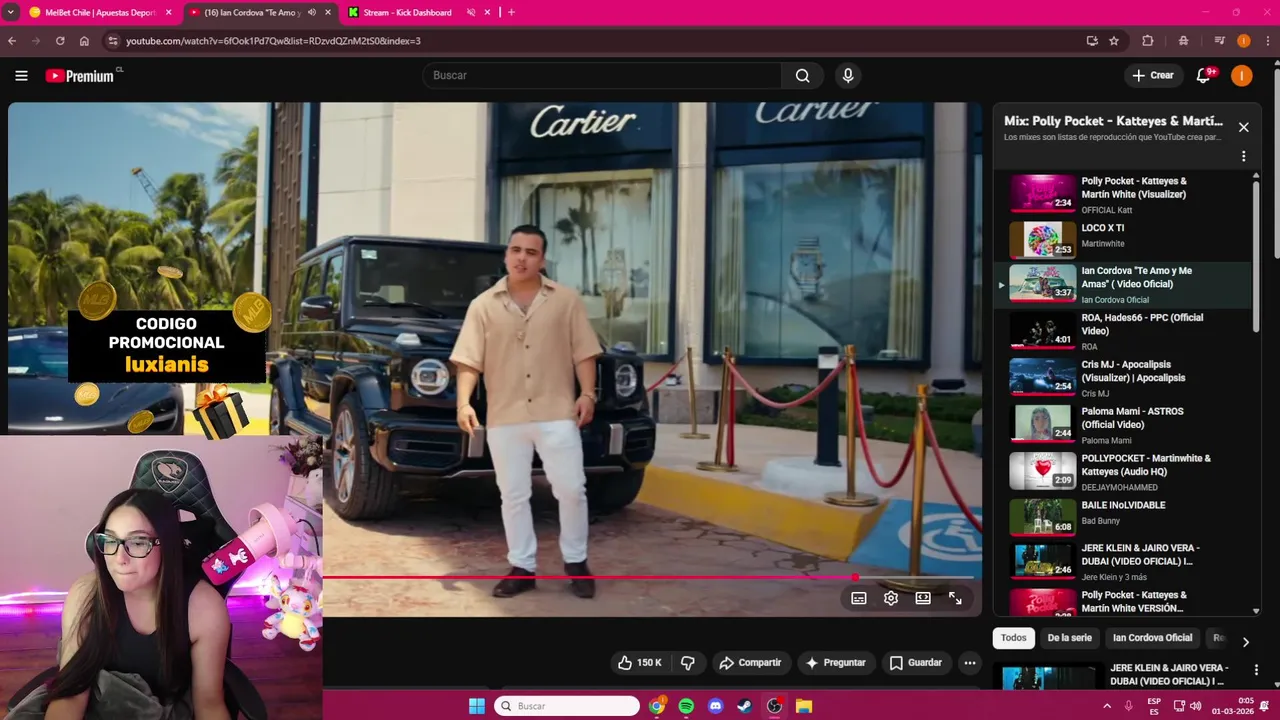Image resolution: width=1280 pixels, height=720 pixels.
Task: Dislike the current video
Action: click(x=687, y=662)
